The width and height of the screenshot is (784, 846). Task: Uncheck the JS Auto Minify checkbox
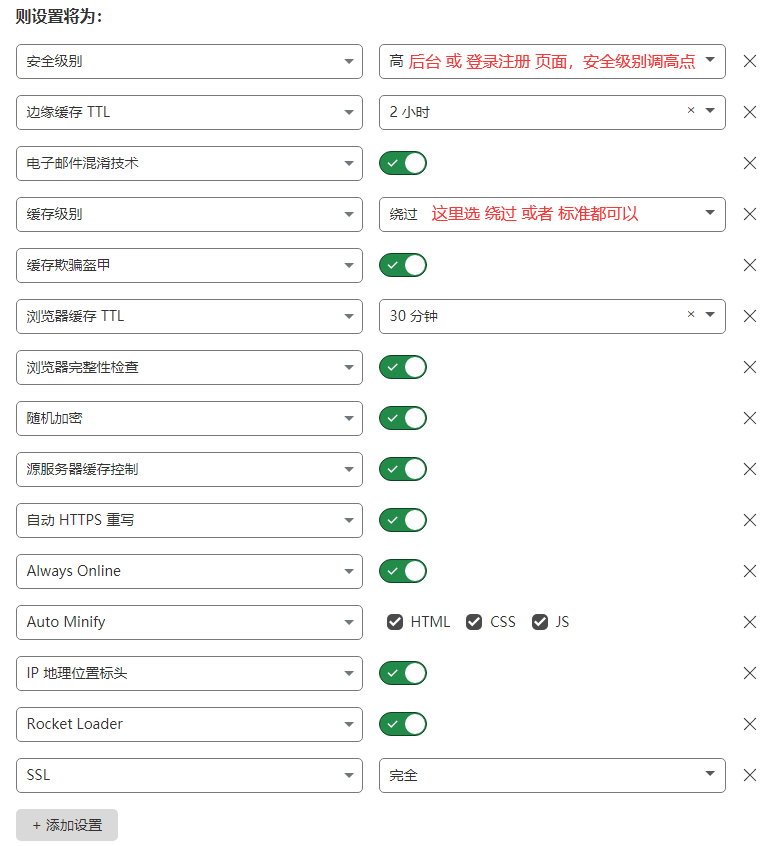pyautogui.click(x=540, y=622)
